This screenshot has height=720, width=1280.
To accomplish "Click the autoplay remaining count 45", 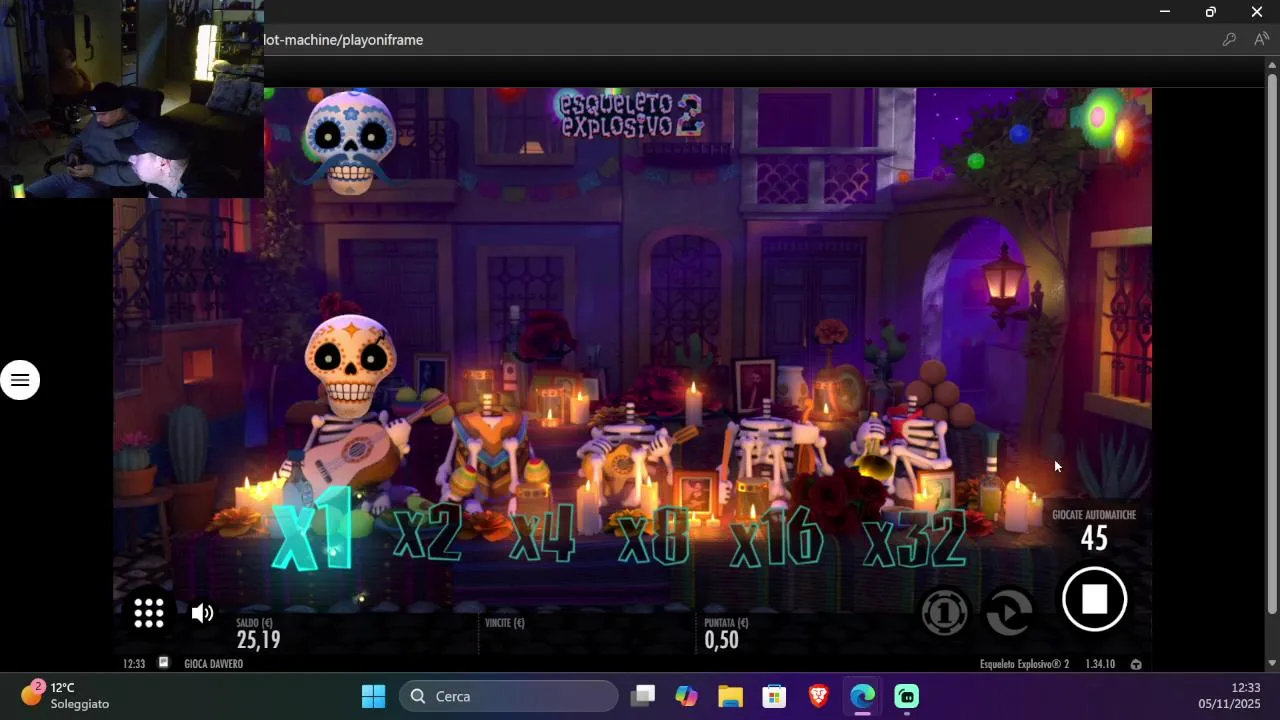I will pyautogui.click(x=1094, y=539).
